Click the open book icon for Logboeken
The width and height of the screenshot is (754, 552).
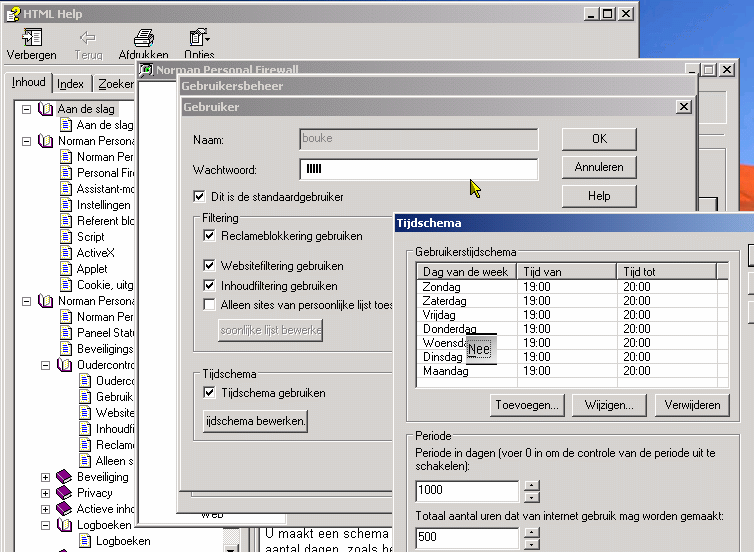64,525
